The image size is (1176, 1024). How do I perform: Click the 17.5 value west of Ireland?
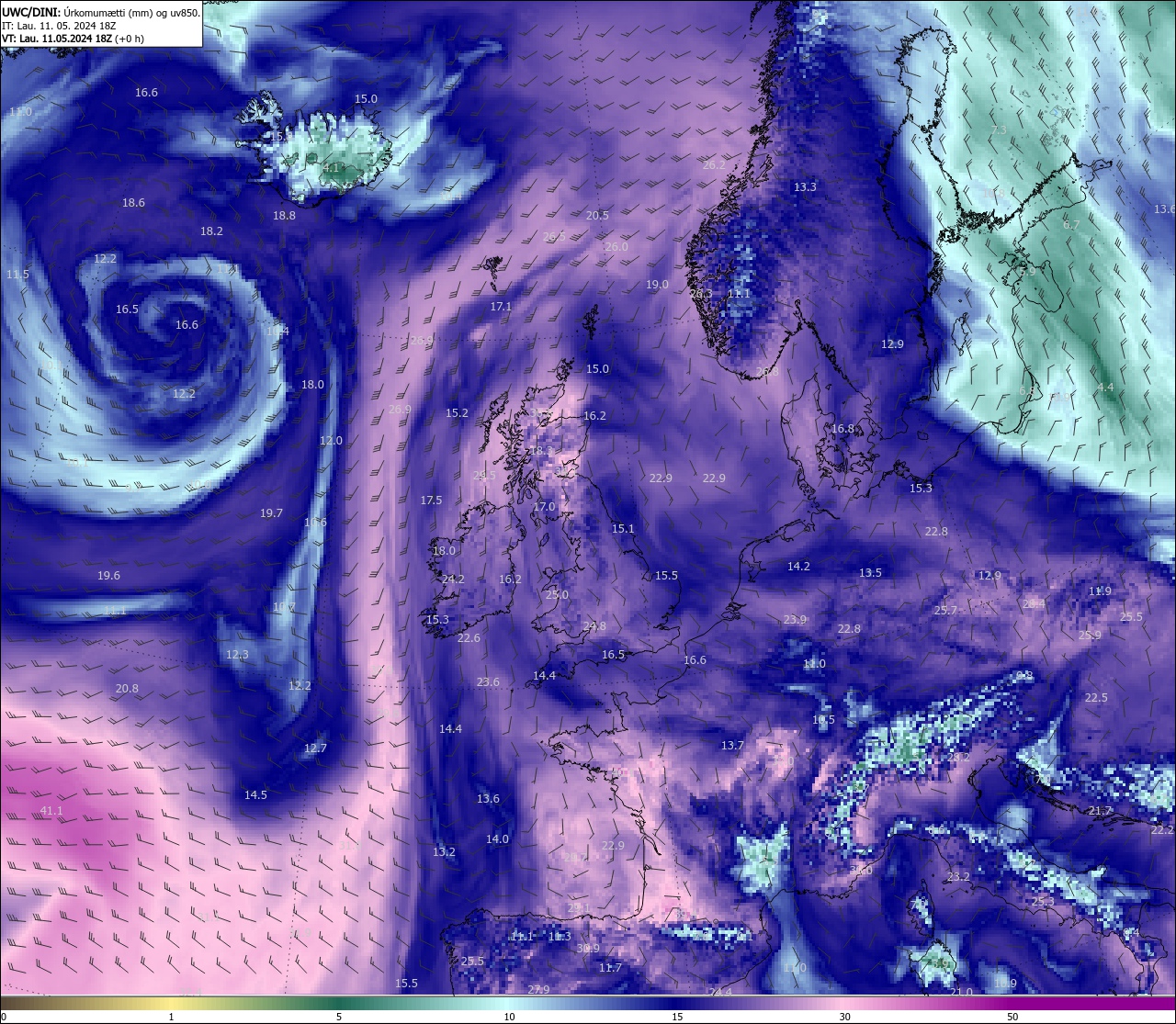pyautogui.click(x=431, y=501)
